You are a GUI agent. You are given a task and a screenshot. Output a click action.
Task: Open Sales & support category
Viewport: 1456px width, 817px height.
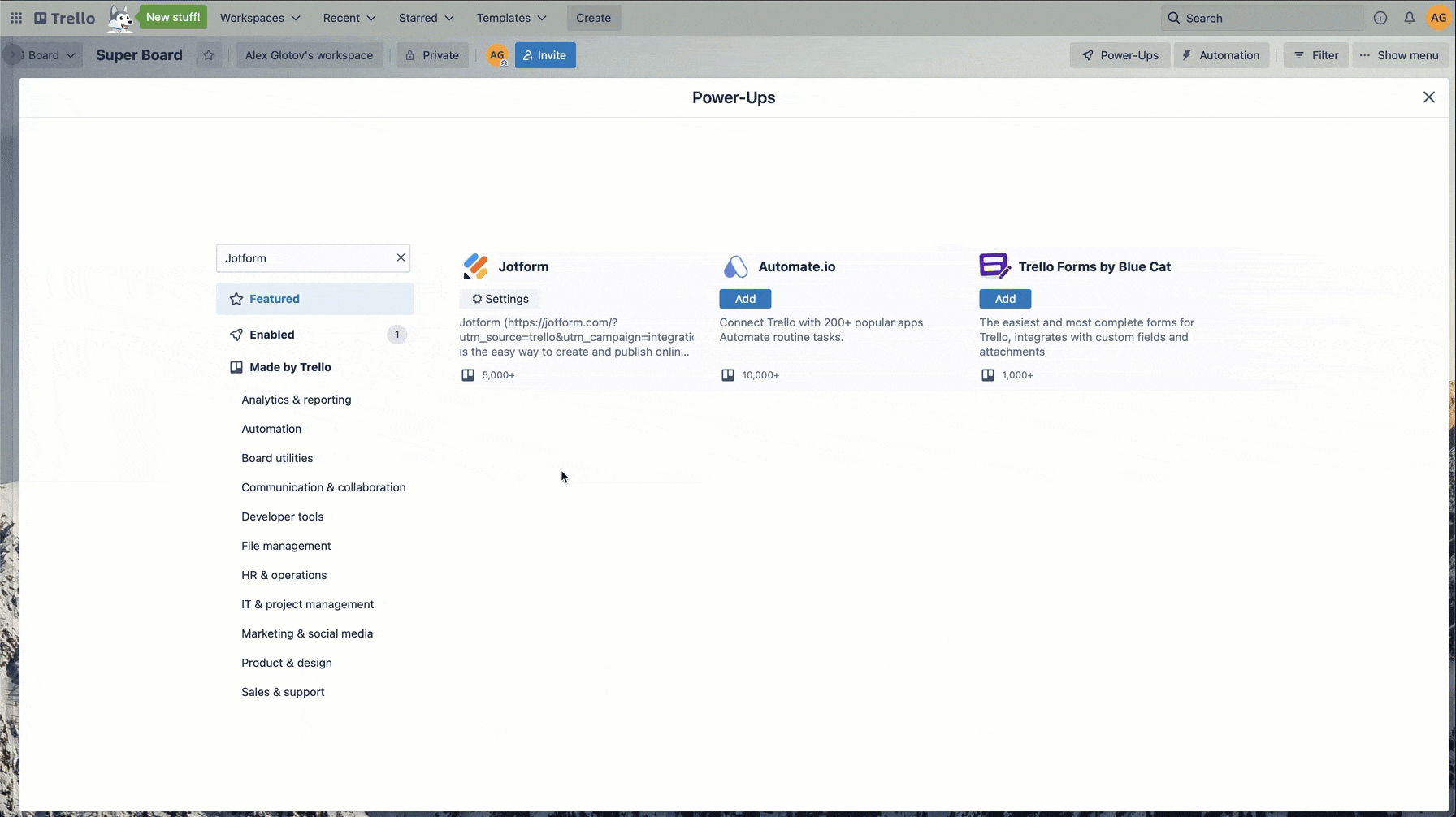click(x=283, y=692)
